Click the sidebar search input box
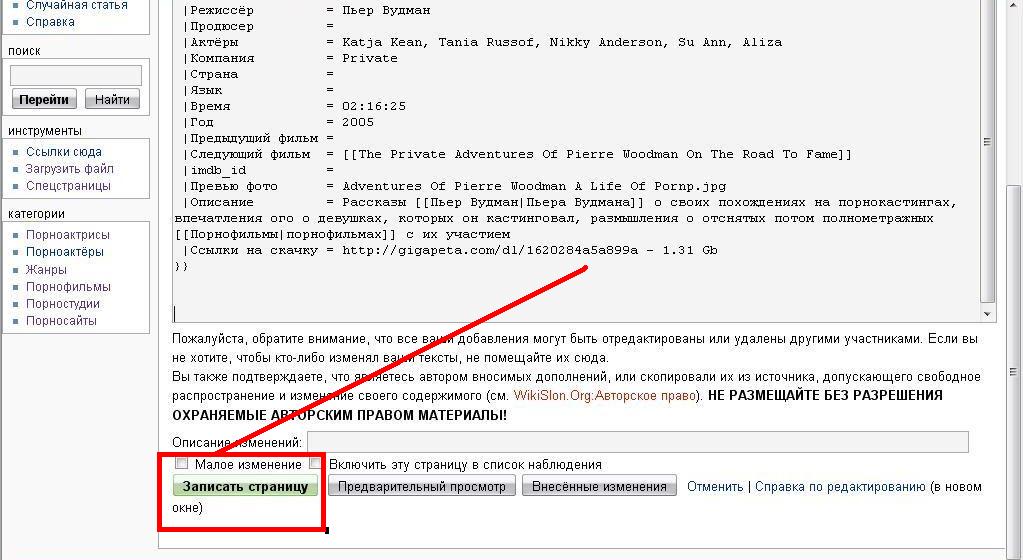1023x560 pixels. point(76,76)
